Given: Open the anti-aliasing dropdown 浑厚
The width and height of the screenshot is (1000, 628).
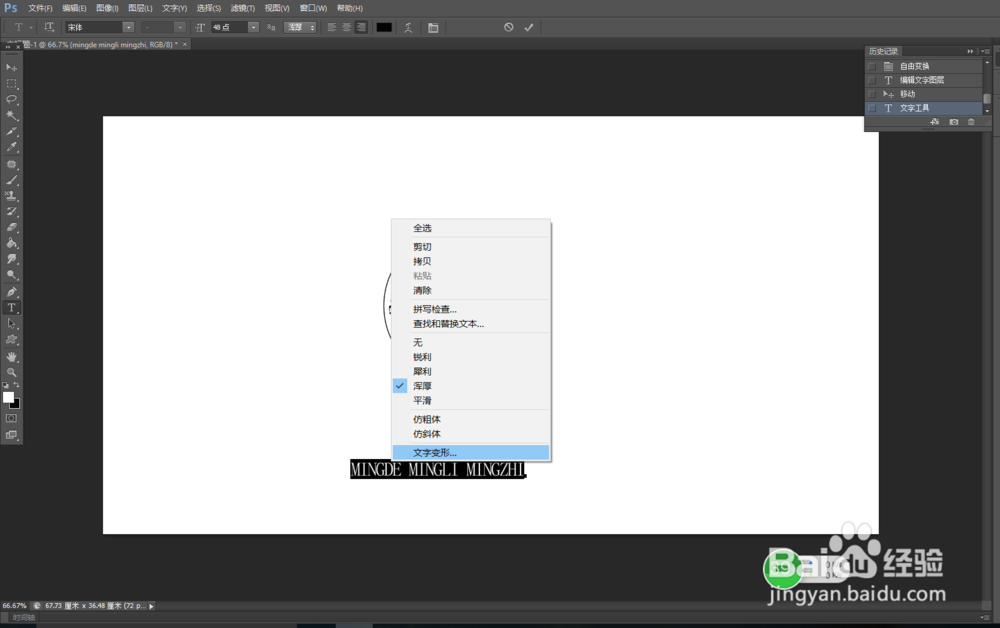Looking at the screenshot, I should click(x=300, y=27).
